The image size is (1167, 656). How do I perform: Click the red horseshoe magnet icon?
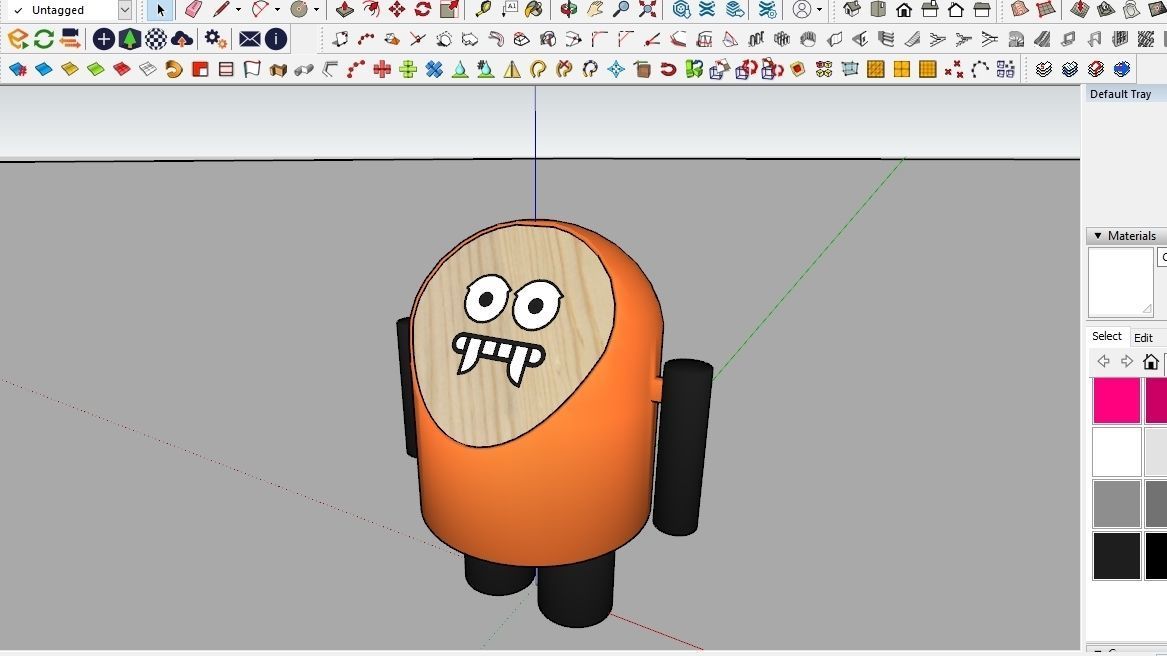[668, 70]
